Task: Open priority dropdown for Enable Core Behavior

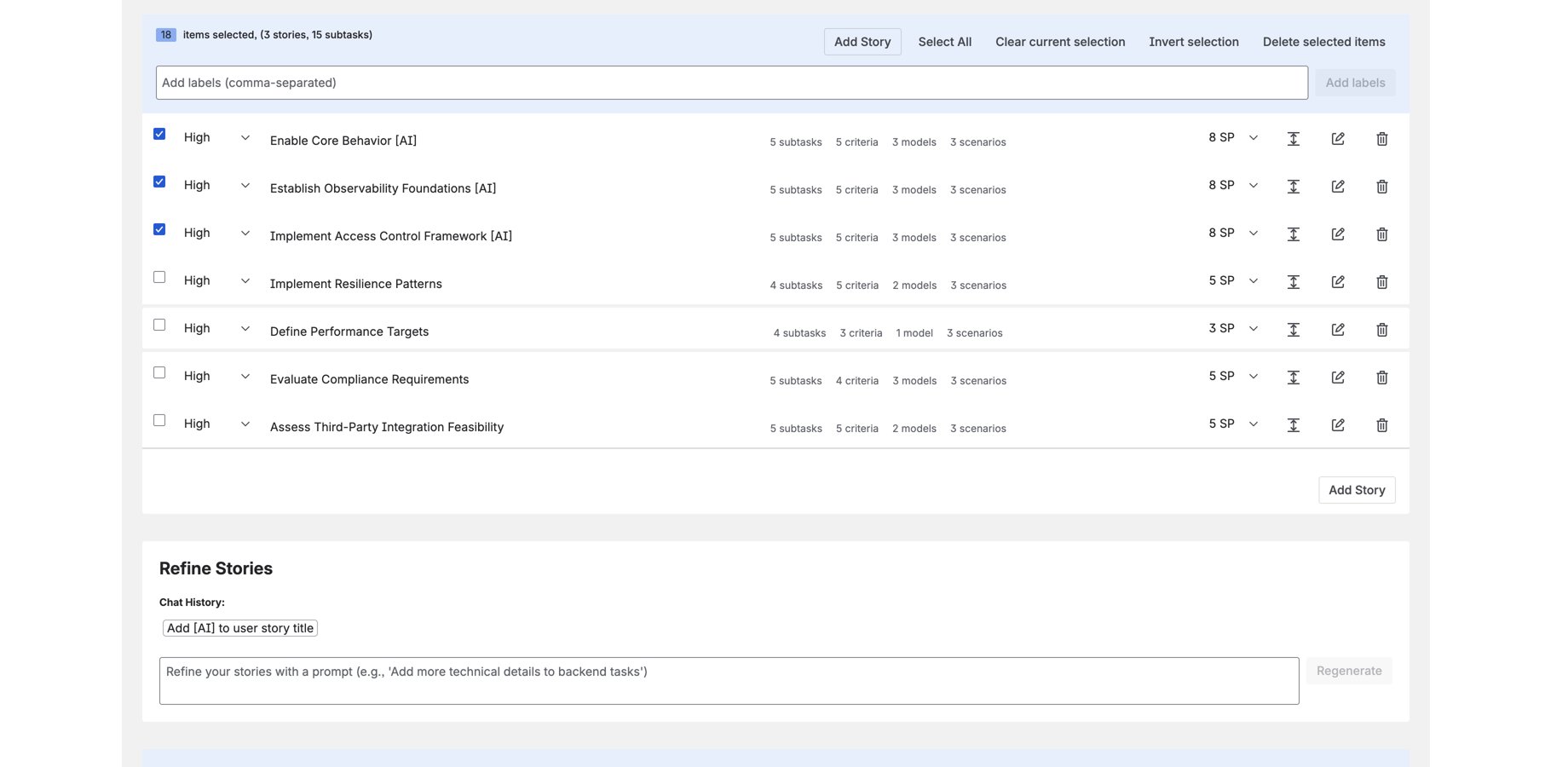Action: tap(245, 137)
